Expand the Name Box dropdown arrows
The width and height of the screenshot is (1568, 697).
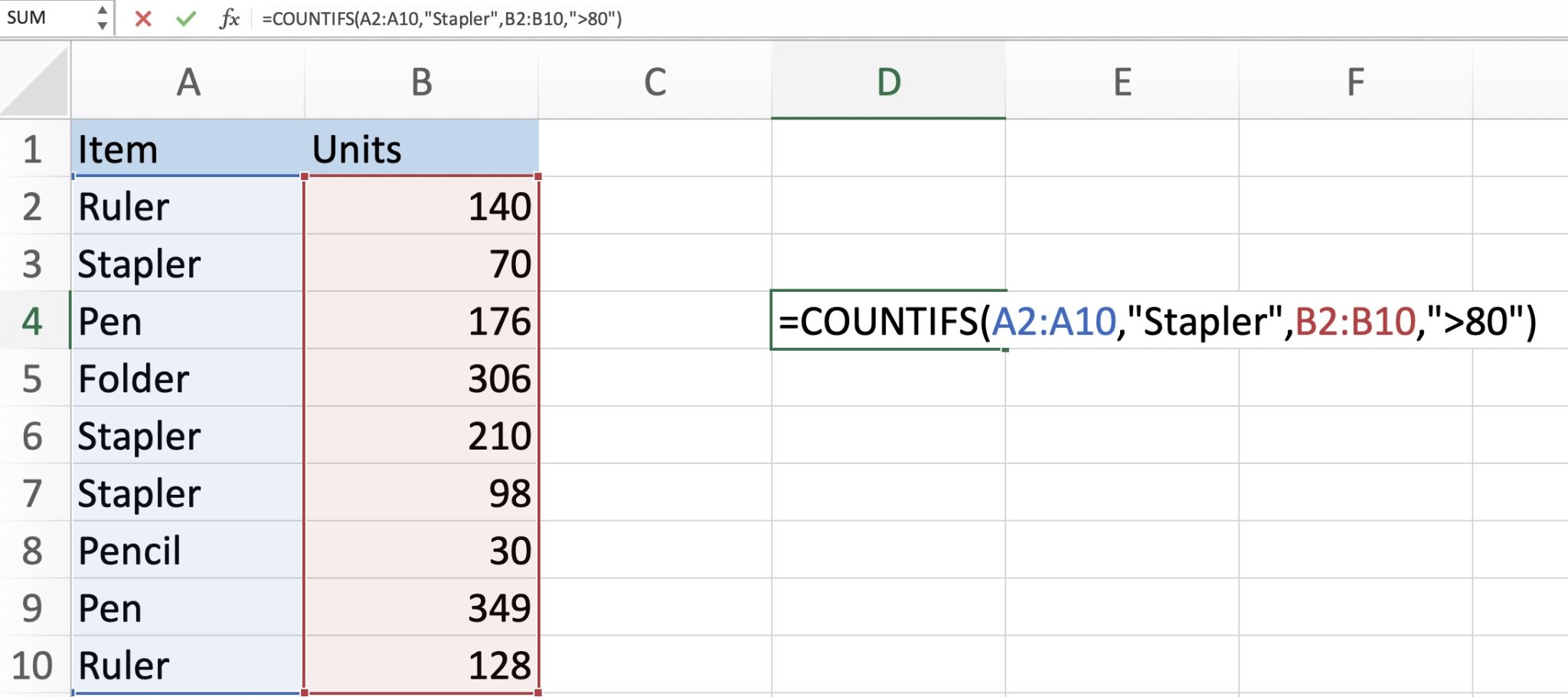pos(102,18)
